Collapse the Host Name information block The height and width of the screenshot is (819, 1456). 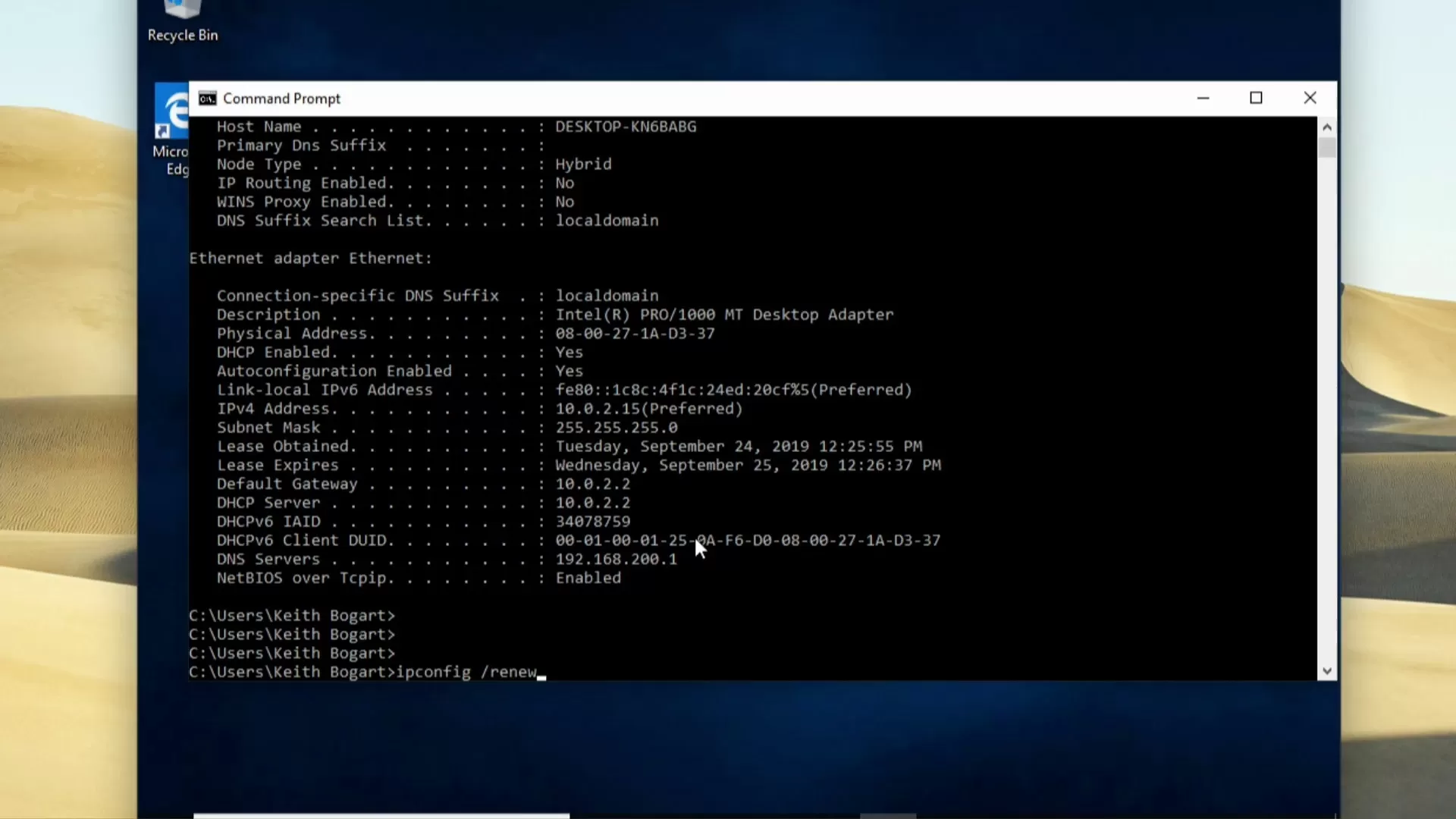pos(259,126)
